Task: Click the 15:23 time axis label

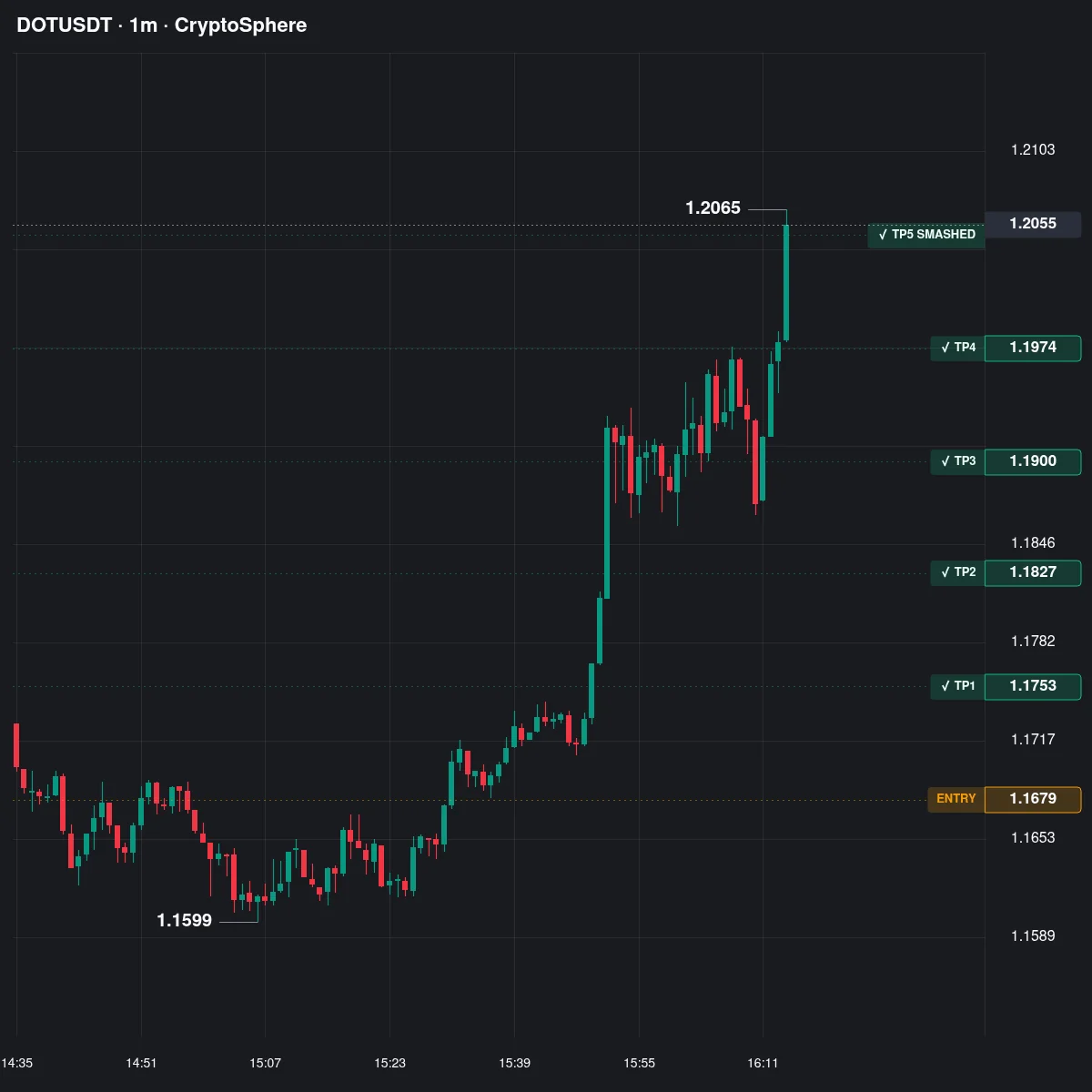Action: pyautogui.click(x=389, y=1063)
